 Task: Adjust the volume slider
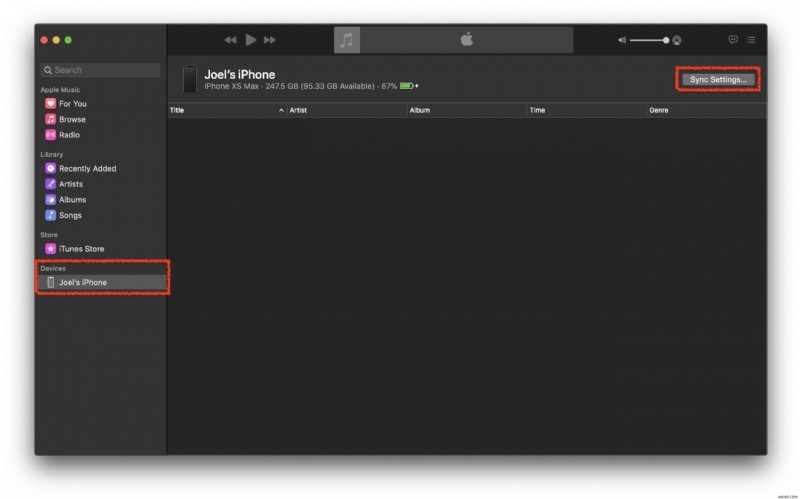click(648, 40)
